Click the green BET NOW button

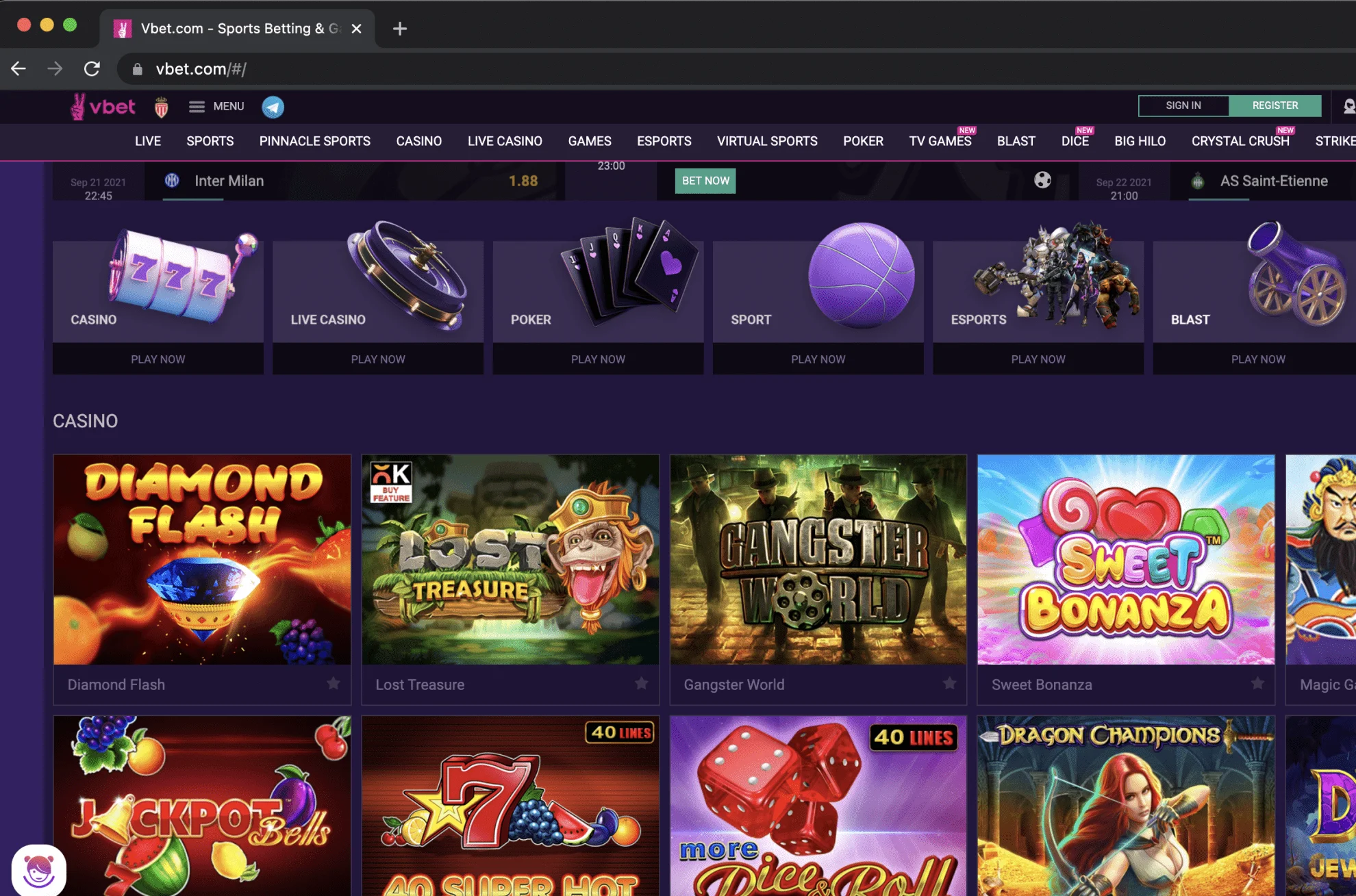[x=705, y=181]
